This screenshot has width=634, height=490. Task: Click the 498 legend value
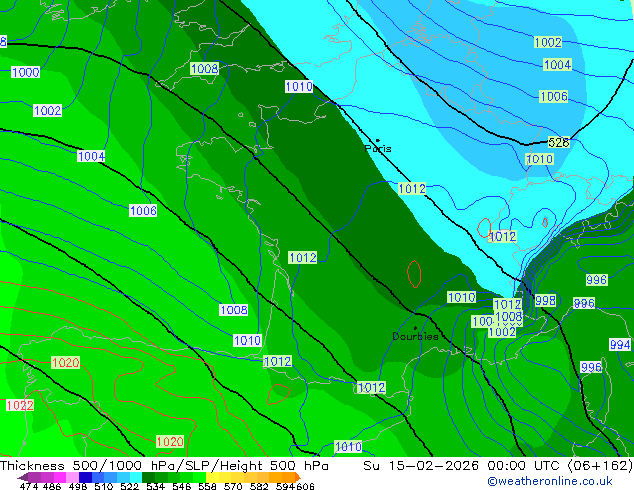pyautogui.click(x=78, y=486)
